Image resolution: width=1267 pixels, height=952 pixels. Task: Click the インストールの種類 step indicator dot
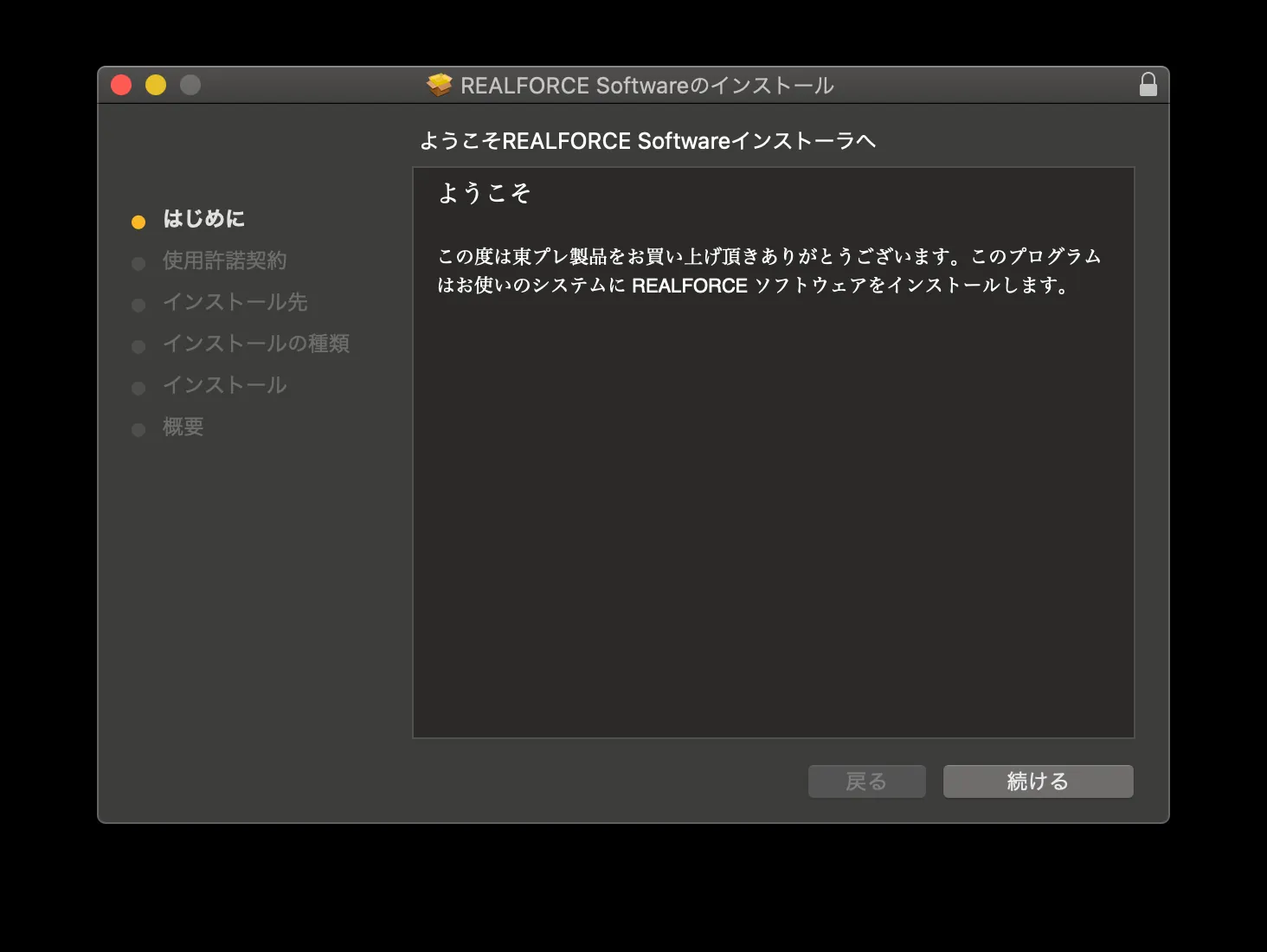tap(138, 346)
